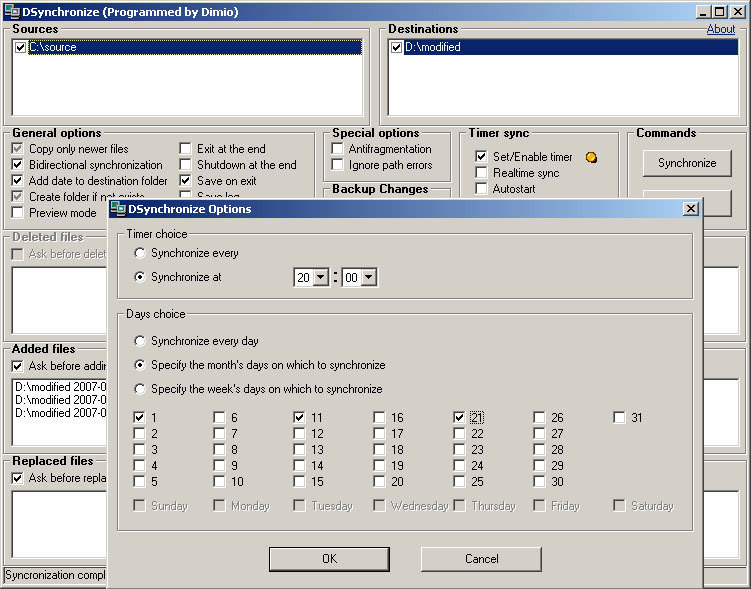The width and height of the screenshot is (751, 589).
Task: Check day 7 checkbox
Action: 219,434
